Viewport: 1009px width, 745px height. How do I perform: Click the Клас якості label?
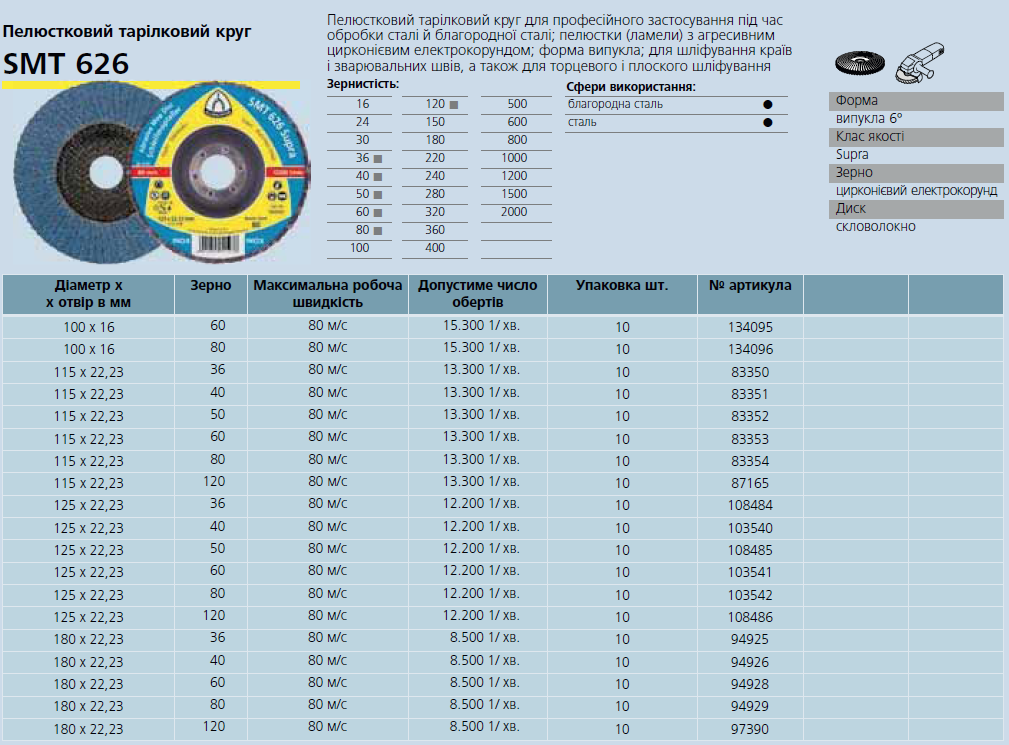click(870, 136)
